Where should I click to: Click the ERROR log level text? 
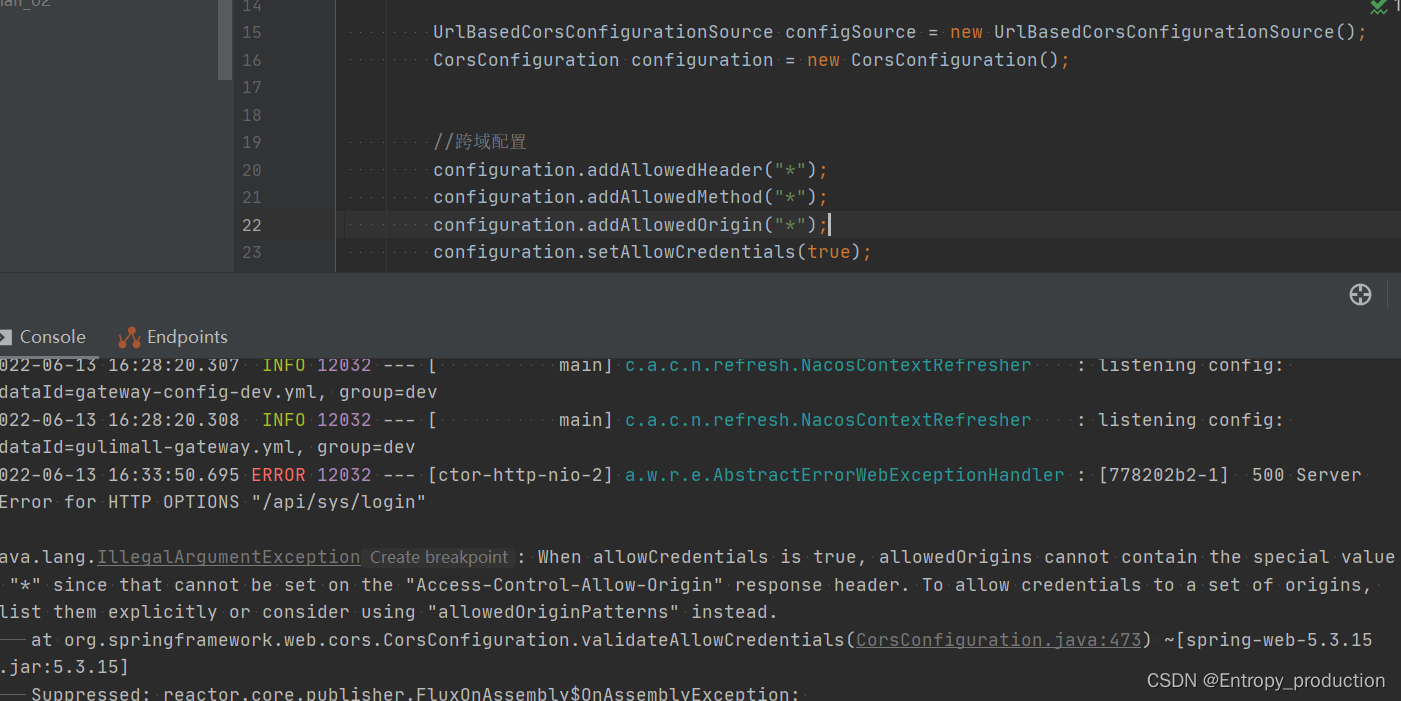click(x=278, y=475)
